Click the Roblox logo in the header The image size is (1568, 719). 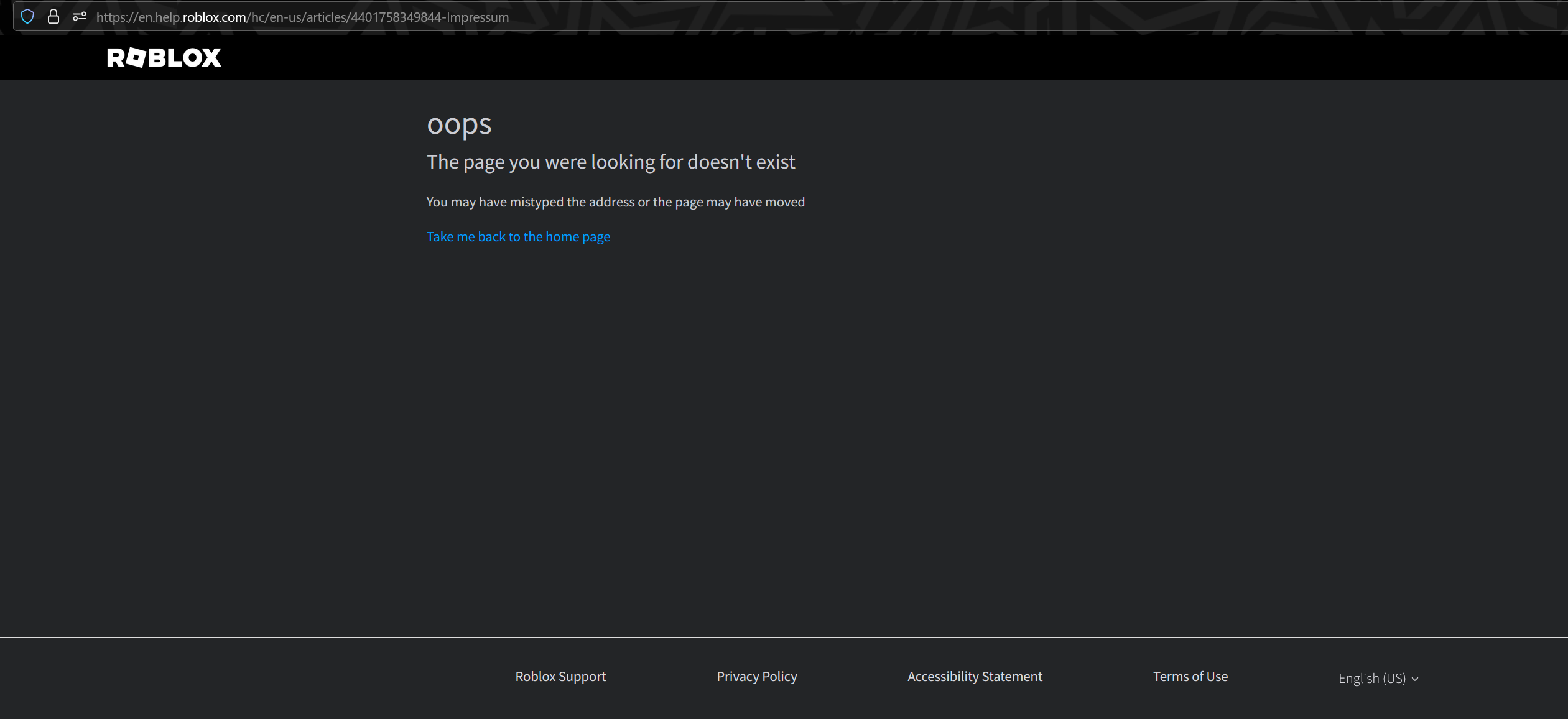[x=164, y=57]
